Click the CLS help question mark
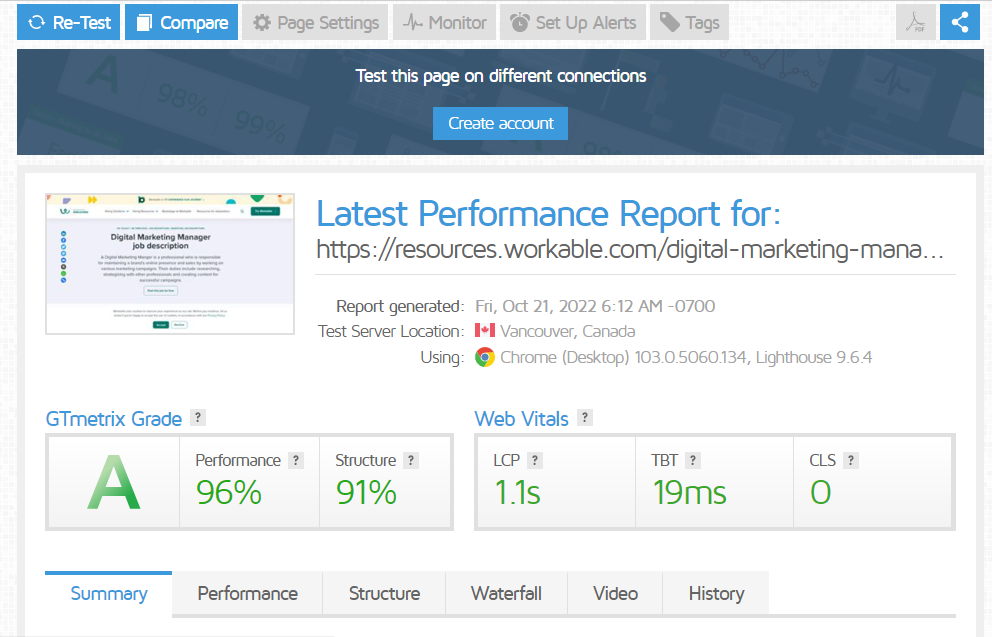Screen dimensions: 992x637 pos(850,460)
